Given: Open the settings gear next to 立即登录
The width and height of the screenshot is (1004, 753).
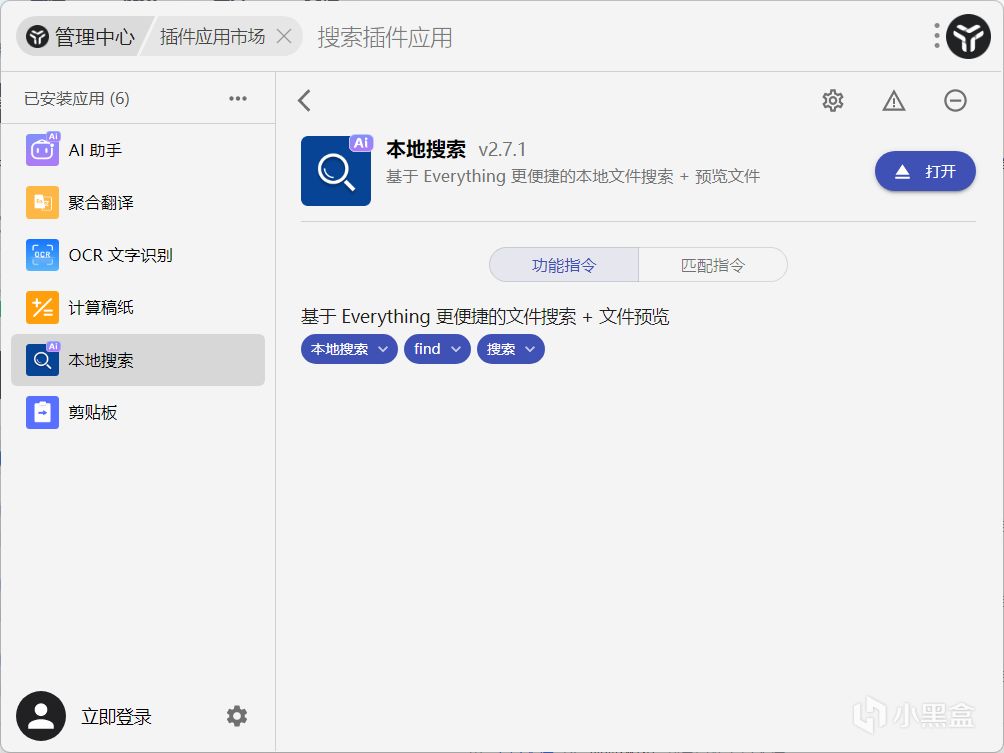Looking at the screenshot, I should click(x=237, y=716).
